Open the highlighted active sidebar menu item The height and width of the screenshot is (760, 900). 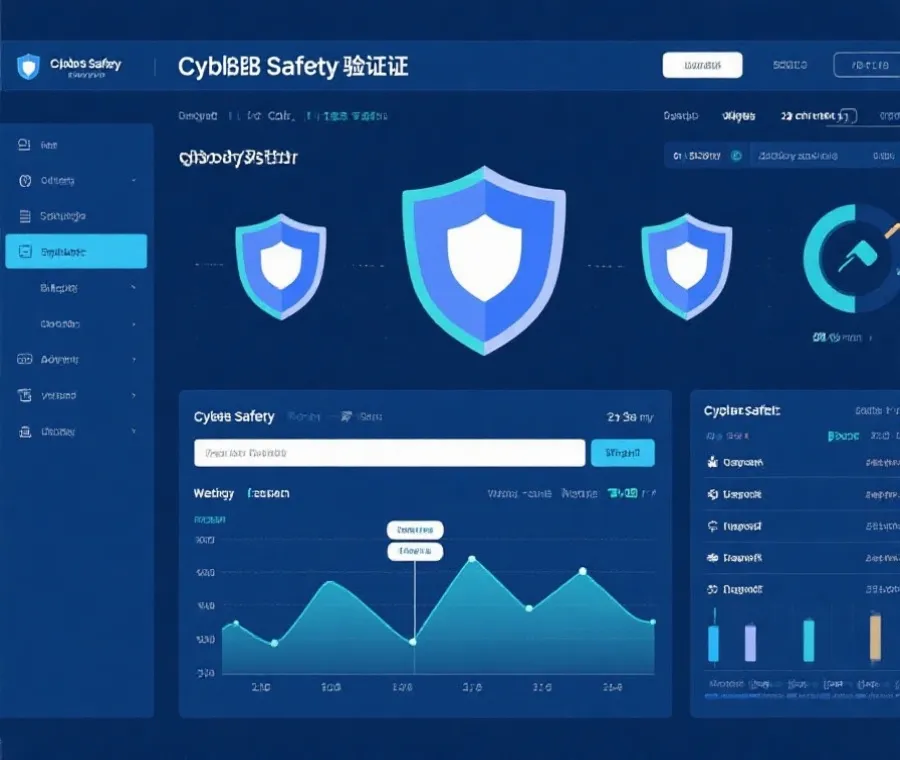tap(76, 252)
